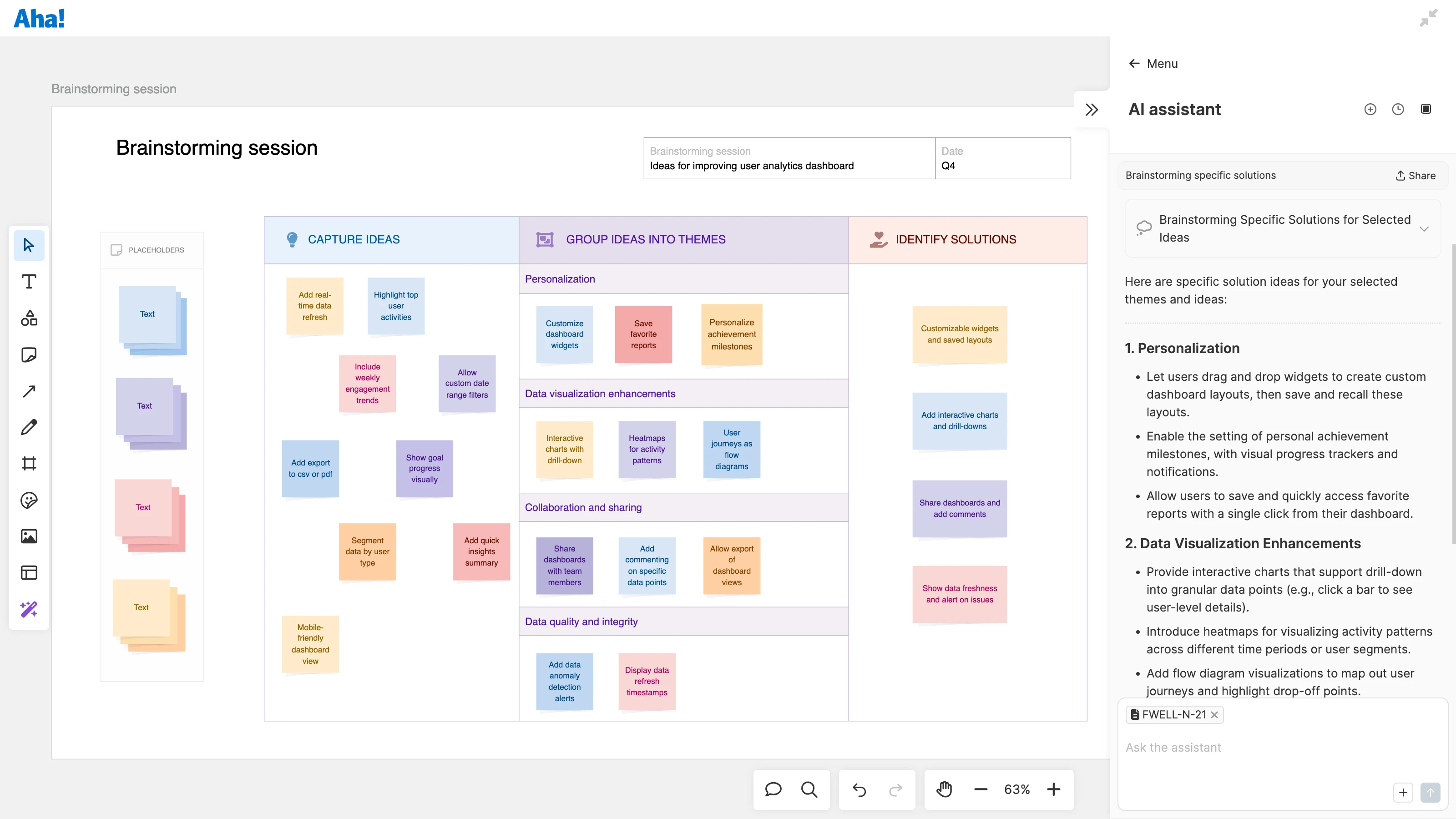Select the Pen drawing tool
The height and width of the screenshot is (819, 1456).
pos(29,427)
